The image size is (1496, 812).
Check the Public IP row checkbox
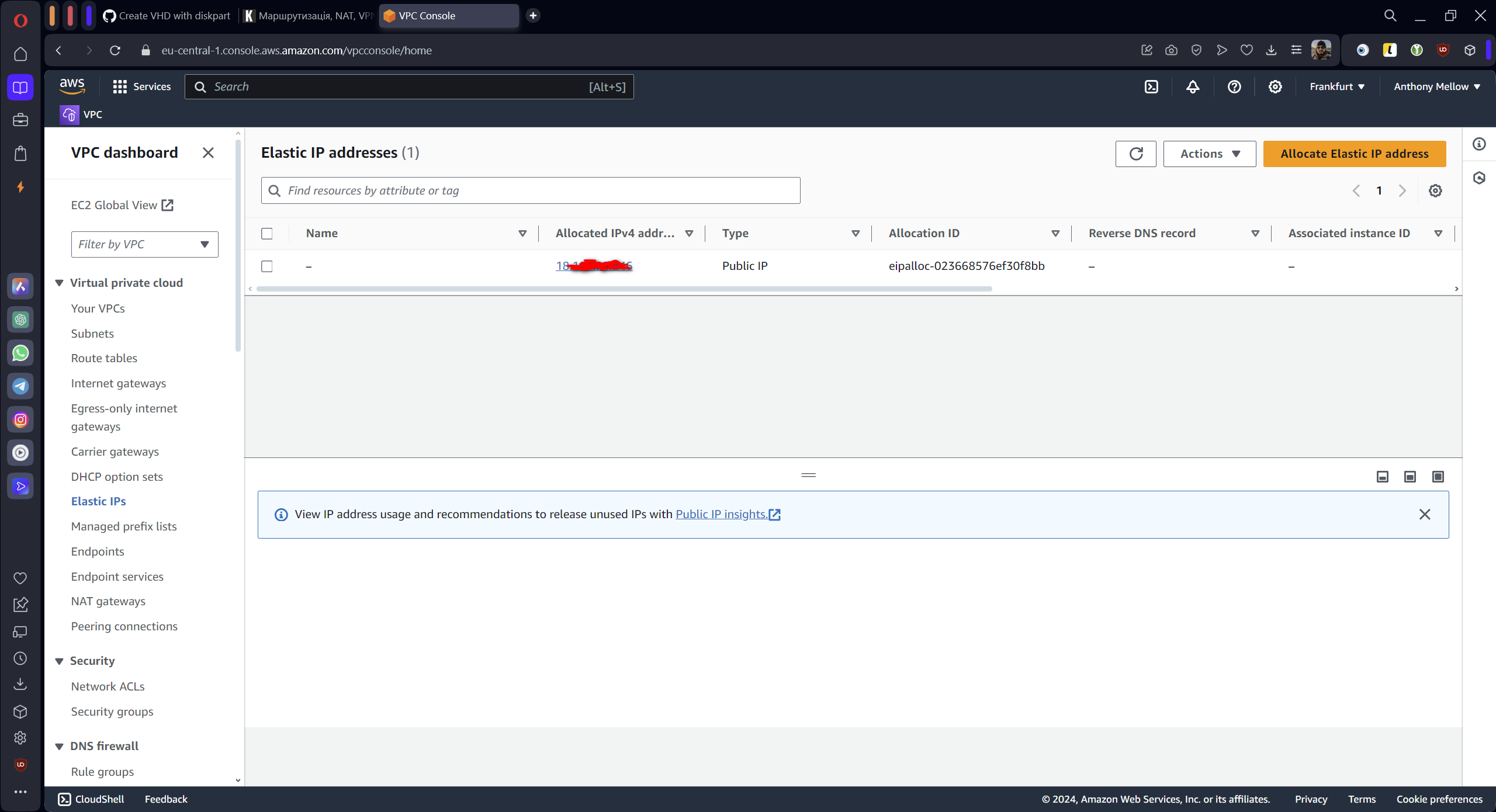click(x=267, y=266)
